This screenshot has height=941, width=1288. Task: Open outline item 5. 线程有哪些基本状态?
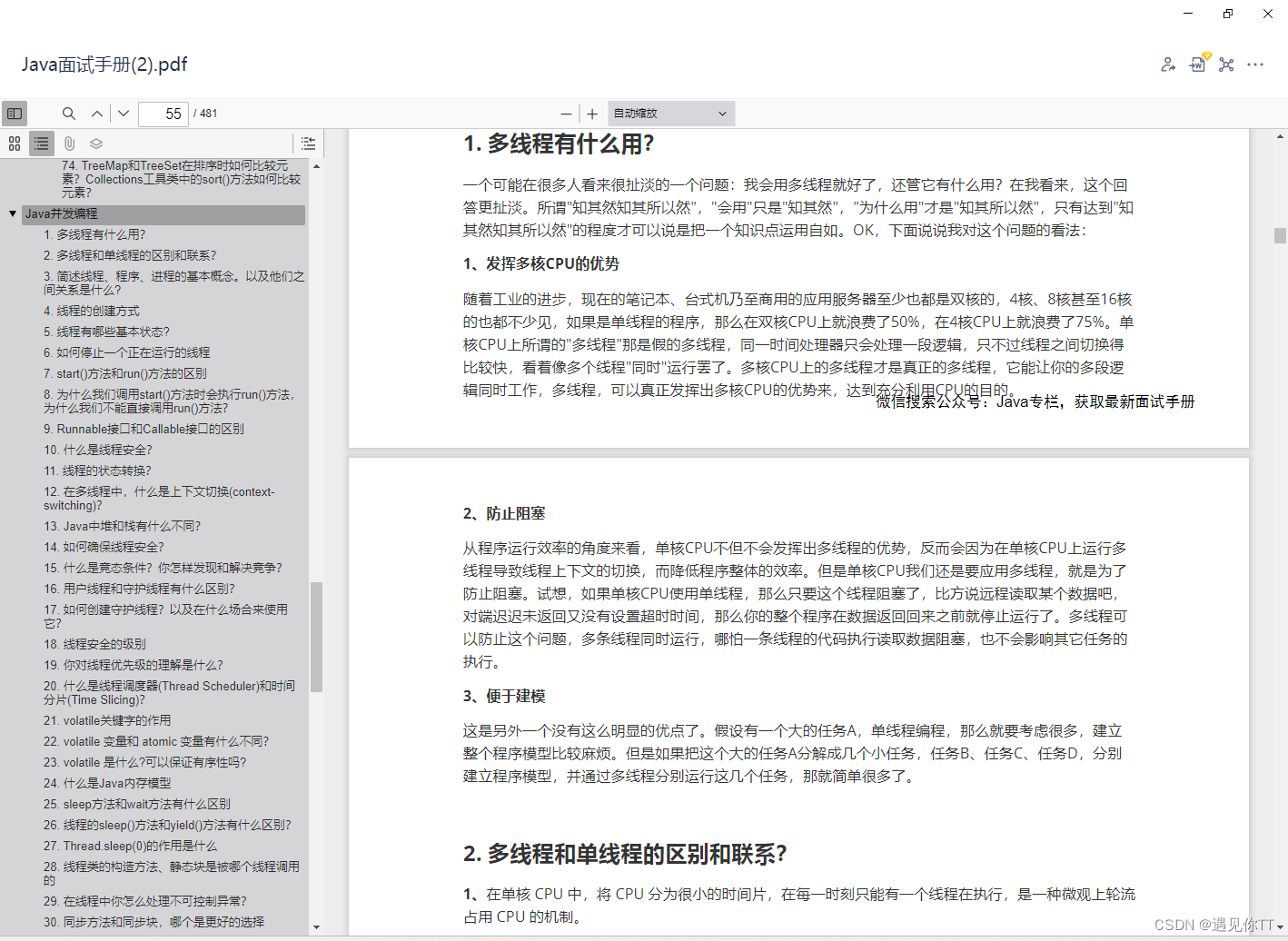106,332
